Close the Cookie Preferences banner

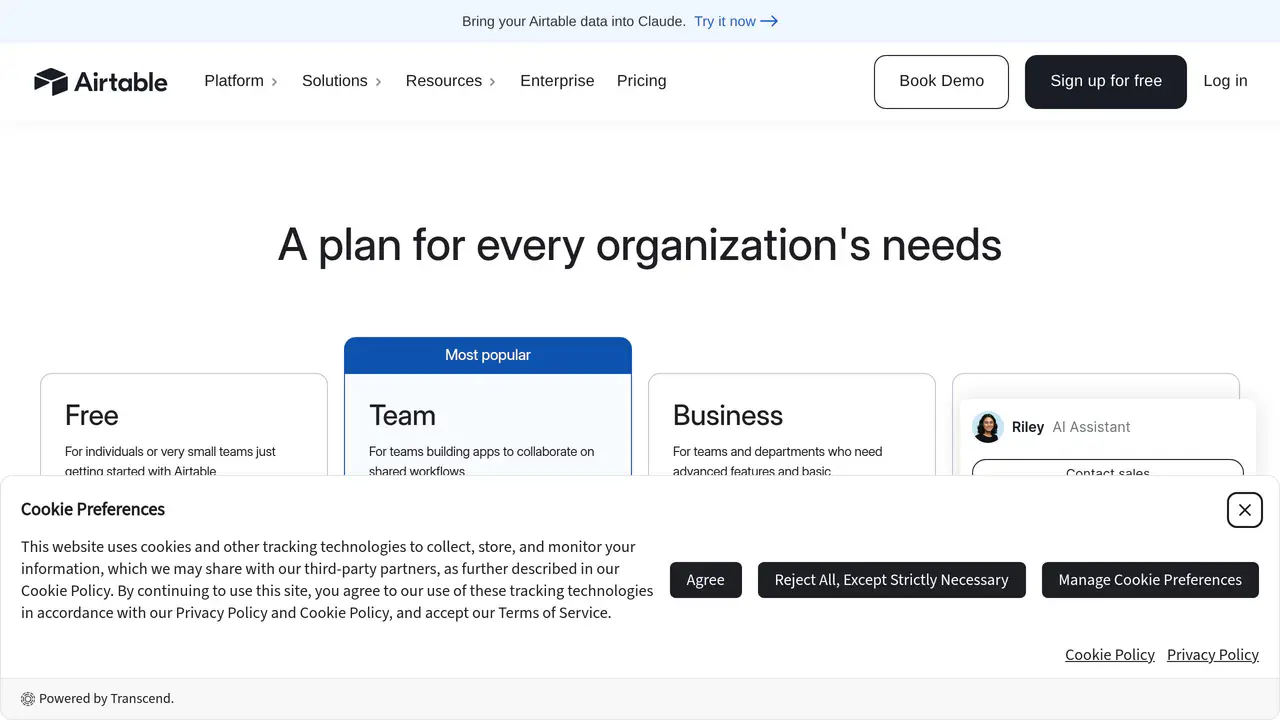tap(1244, 510)
